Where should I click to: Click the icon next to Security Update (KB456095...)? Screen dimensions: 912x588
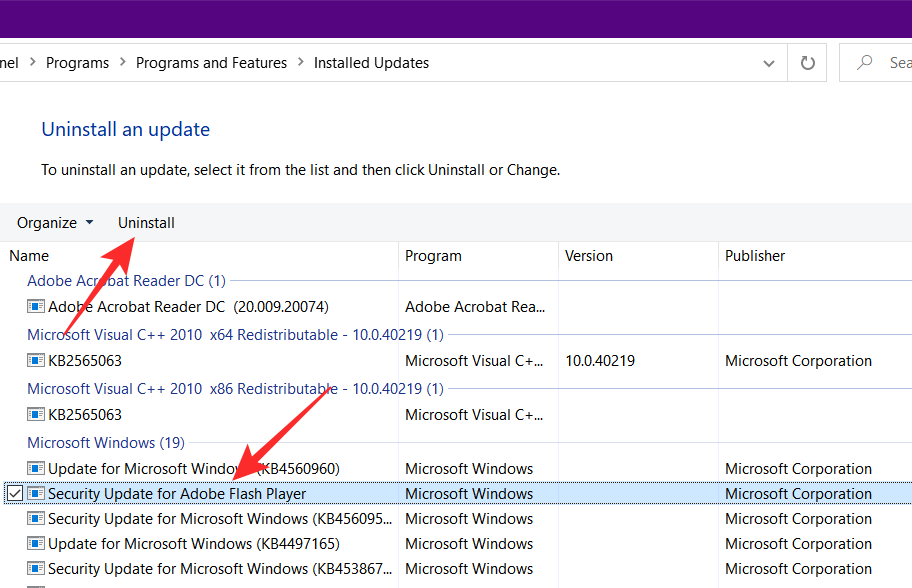click(36, 519)
